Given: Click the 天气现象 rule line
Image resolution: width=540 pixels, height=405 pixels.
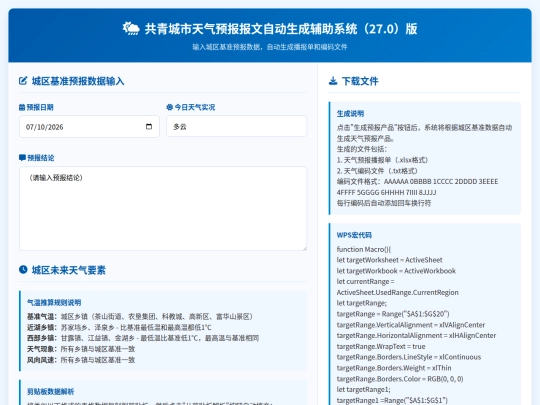Looking at the screenshot, I should point(81,349).
